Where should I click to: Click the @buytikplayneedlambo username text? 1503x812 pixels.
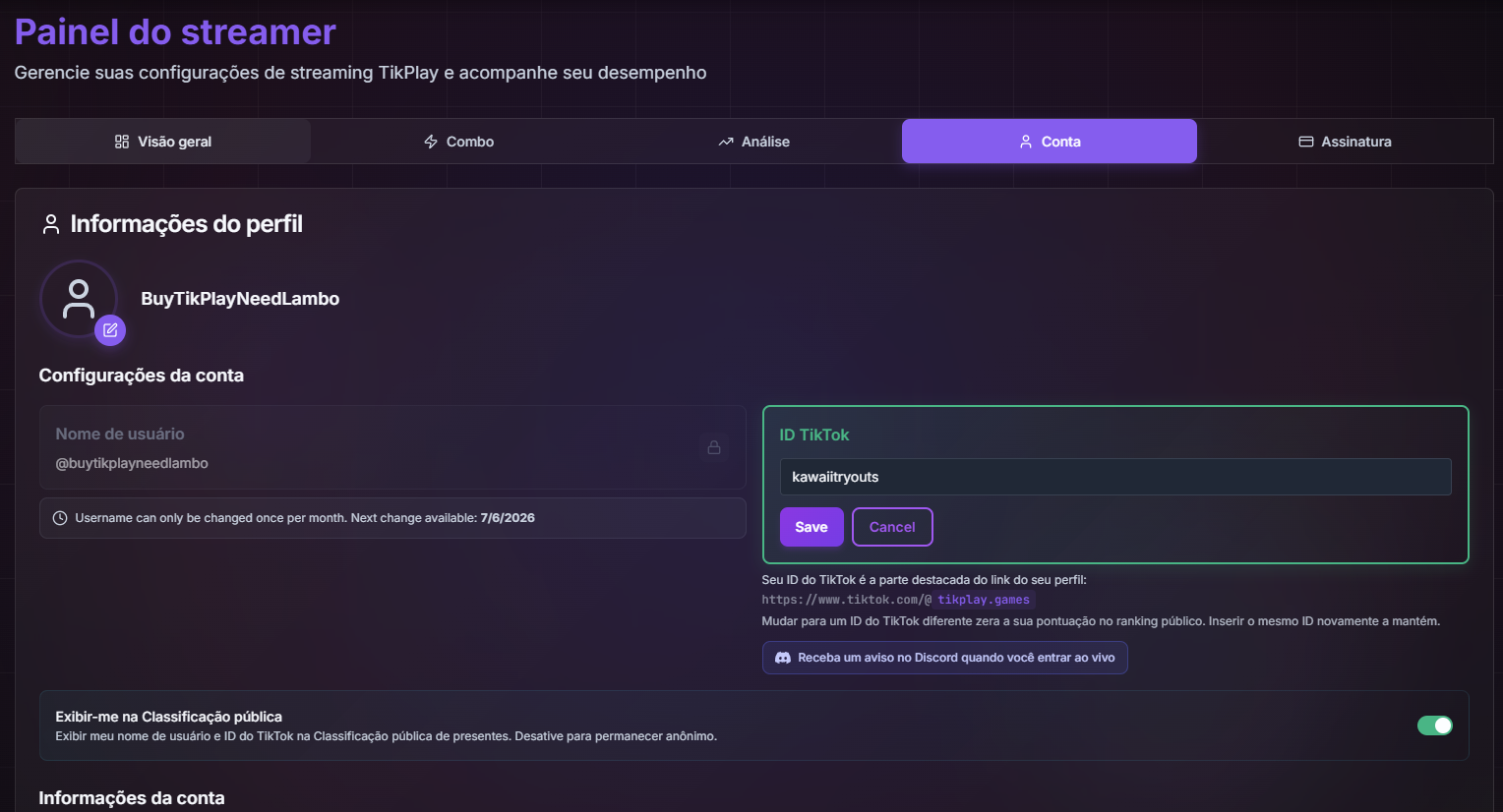pos(132,463)
